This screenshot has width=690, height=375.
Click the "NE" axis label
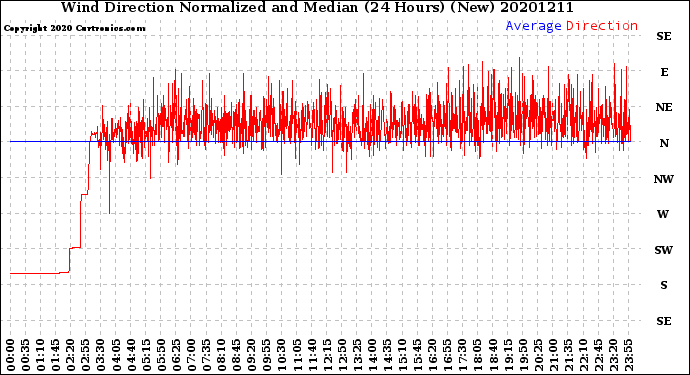pos(664,107)
